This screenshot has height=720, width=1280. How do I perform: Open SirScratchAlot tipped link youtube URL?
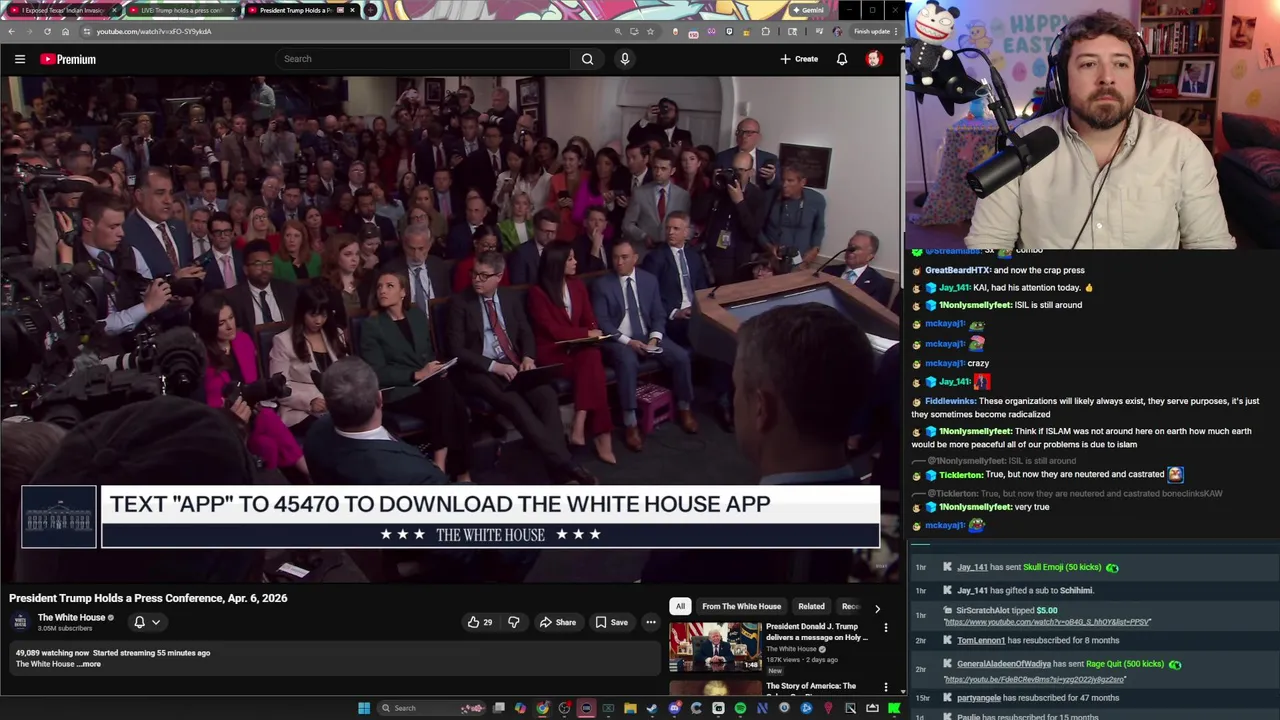(1047, 622)
